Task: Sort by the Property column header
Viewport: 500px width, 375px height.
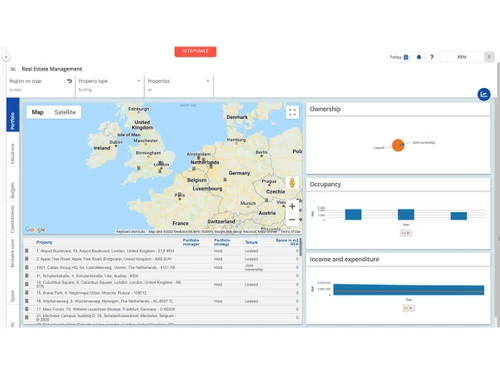Action: pyautogui.click(x=44, y=242)
